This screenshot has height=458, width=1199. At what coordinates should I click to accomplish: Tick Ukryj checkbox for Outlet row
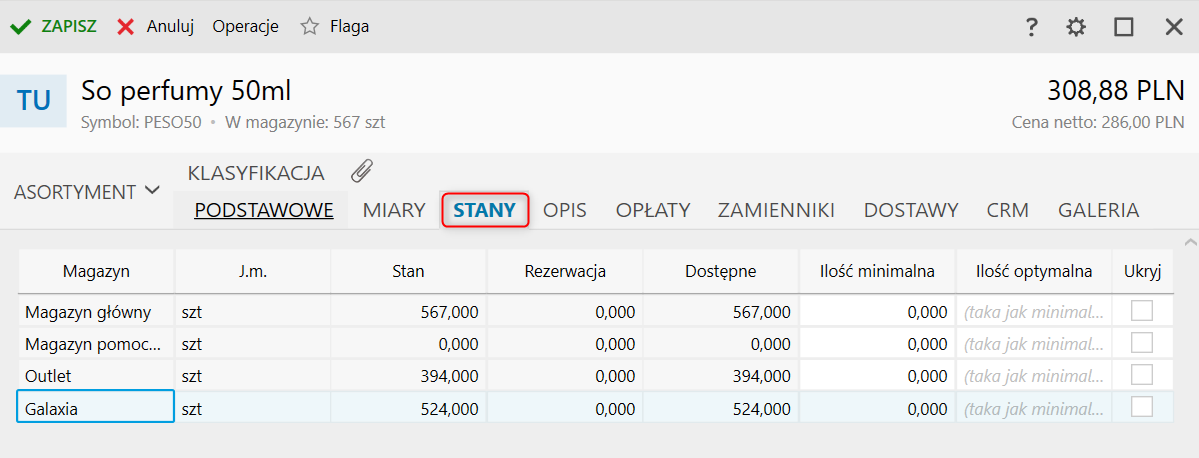click(x=1141, y=375)
